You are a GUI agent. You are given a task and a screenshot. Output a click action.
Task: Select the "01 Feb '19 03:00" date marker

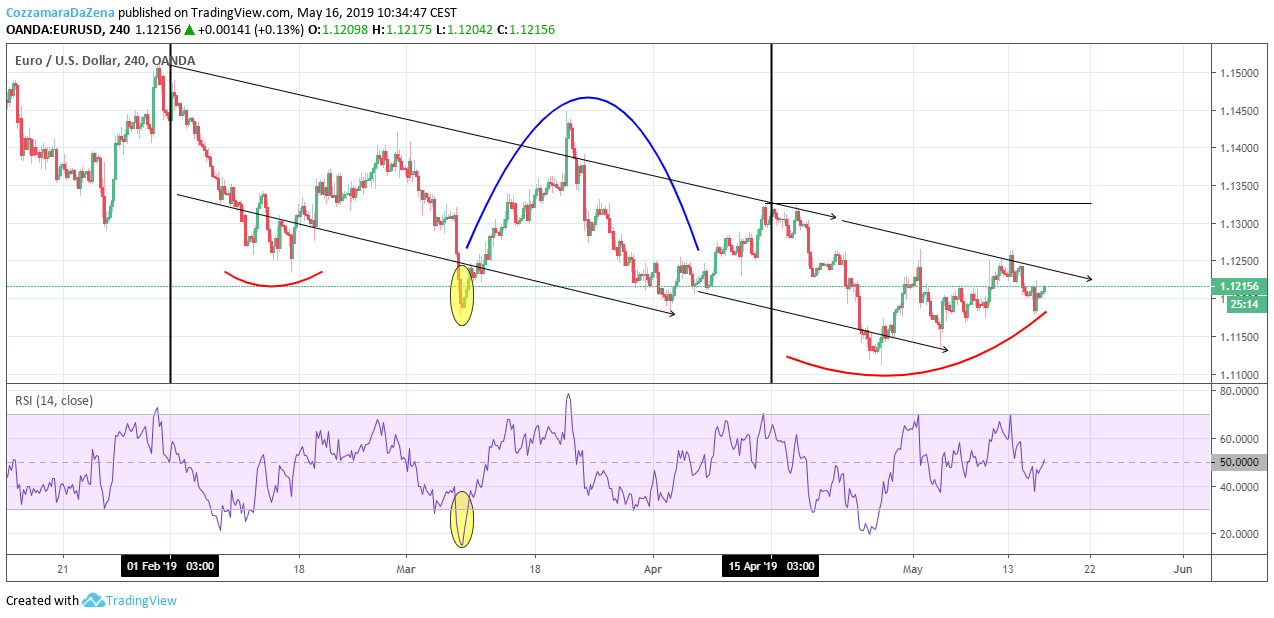[170, 568]
